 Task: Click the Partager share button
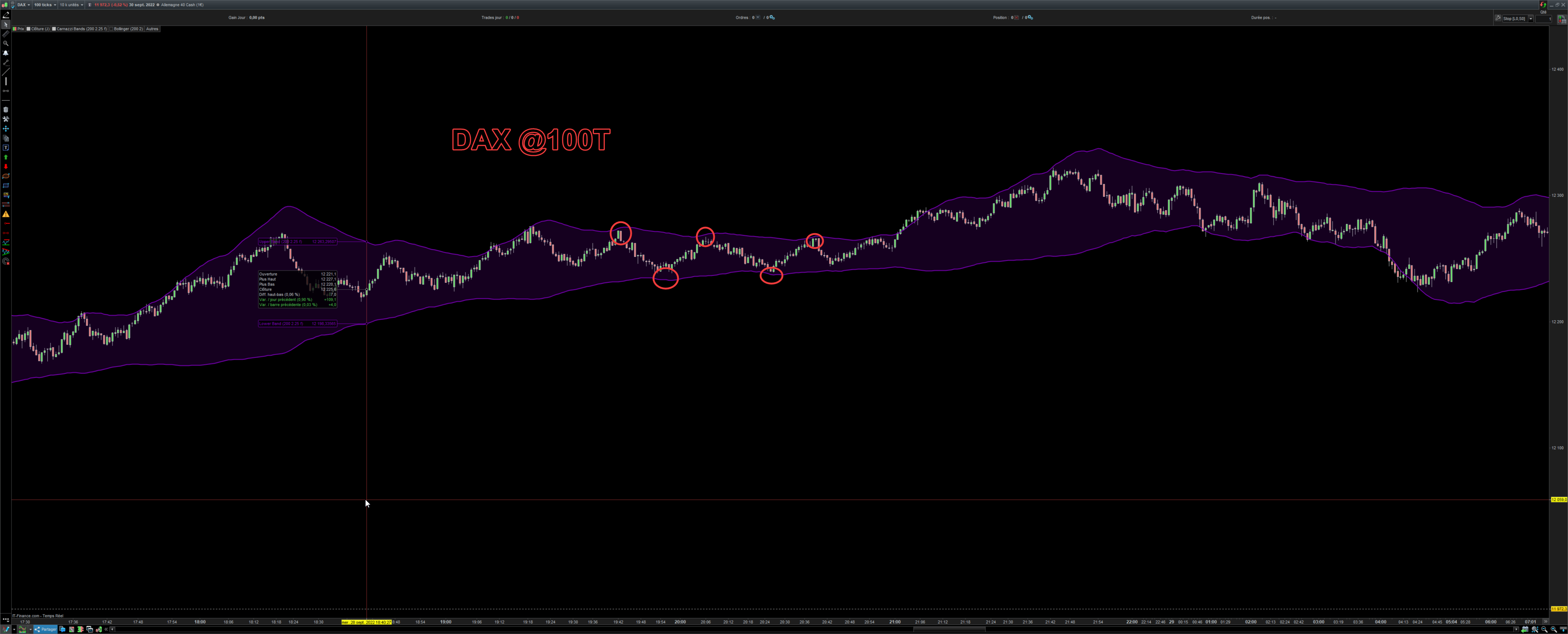[x=46, y=629]
